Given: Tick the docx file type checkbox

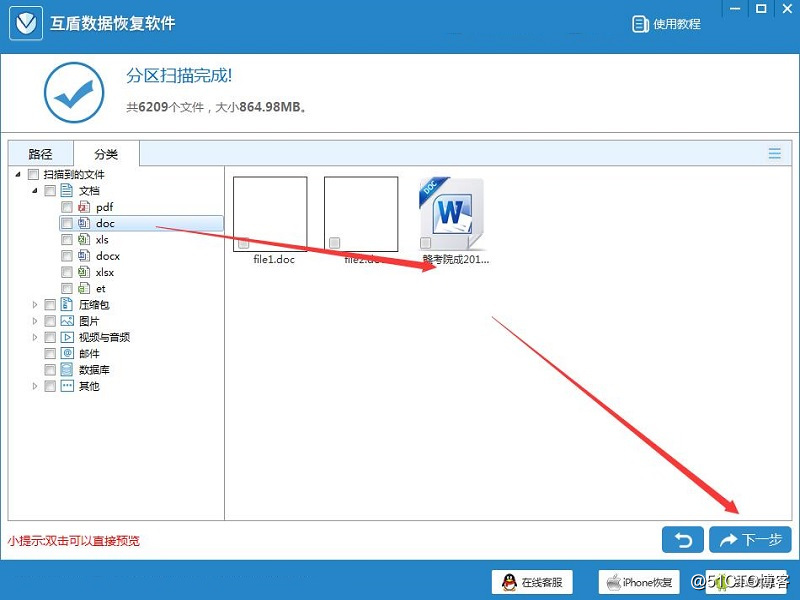Looking at the screenshot, I should pyautogui.click(x=67, y=256).
